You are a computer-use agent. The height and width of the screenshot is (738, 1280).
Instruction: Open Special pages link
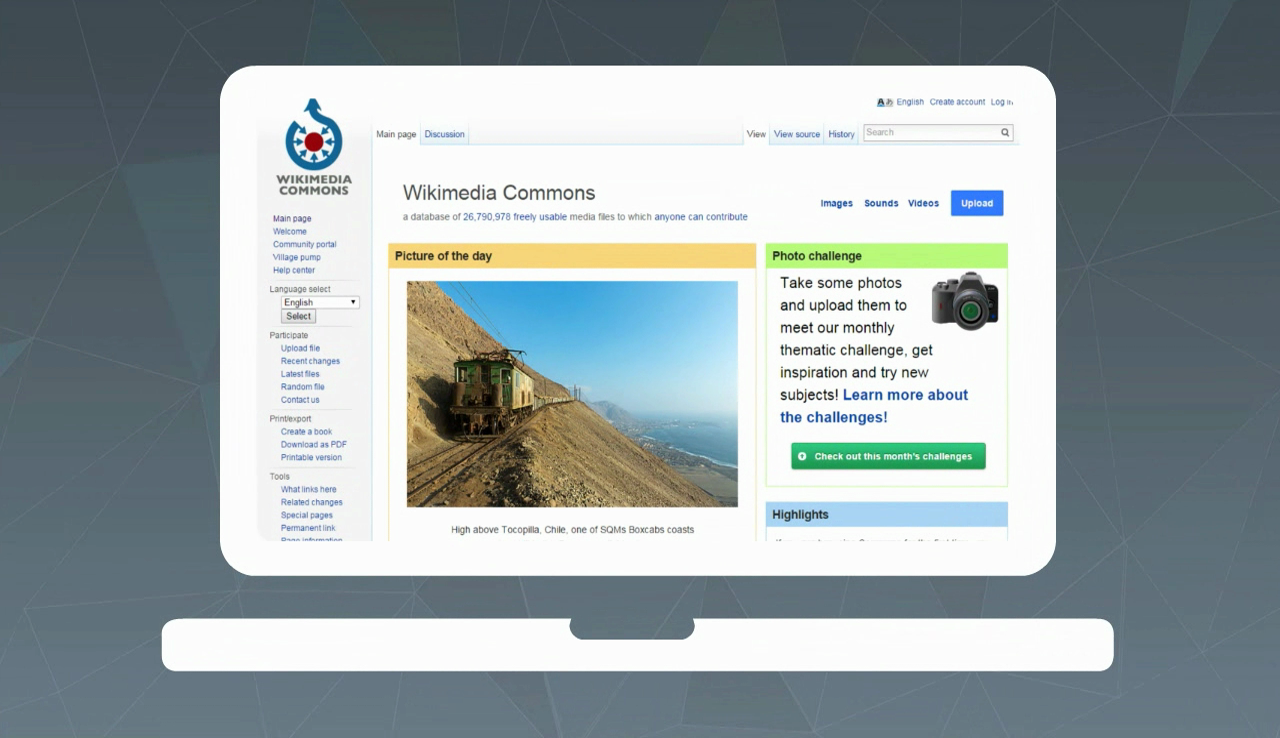(x=307, y=515)
